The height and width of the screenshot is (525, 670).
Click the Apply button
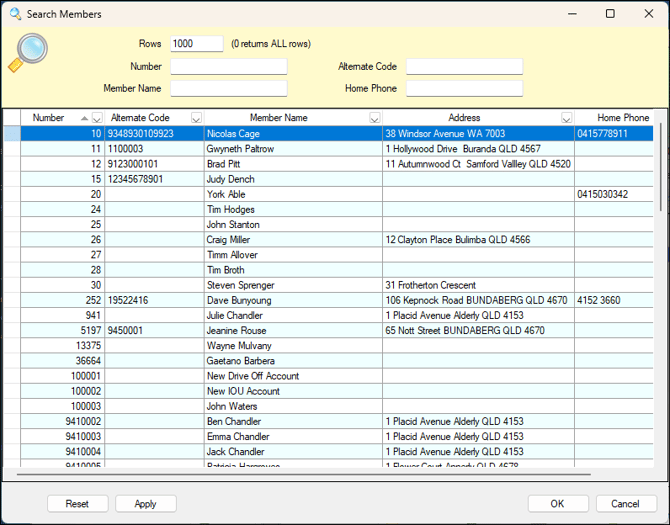click(x=145, y=504)
